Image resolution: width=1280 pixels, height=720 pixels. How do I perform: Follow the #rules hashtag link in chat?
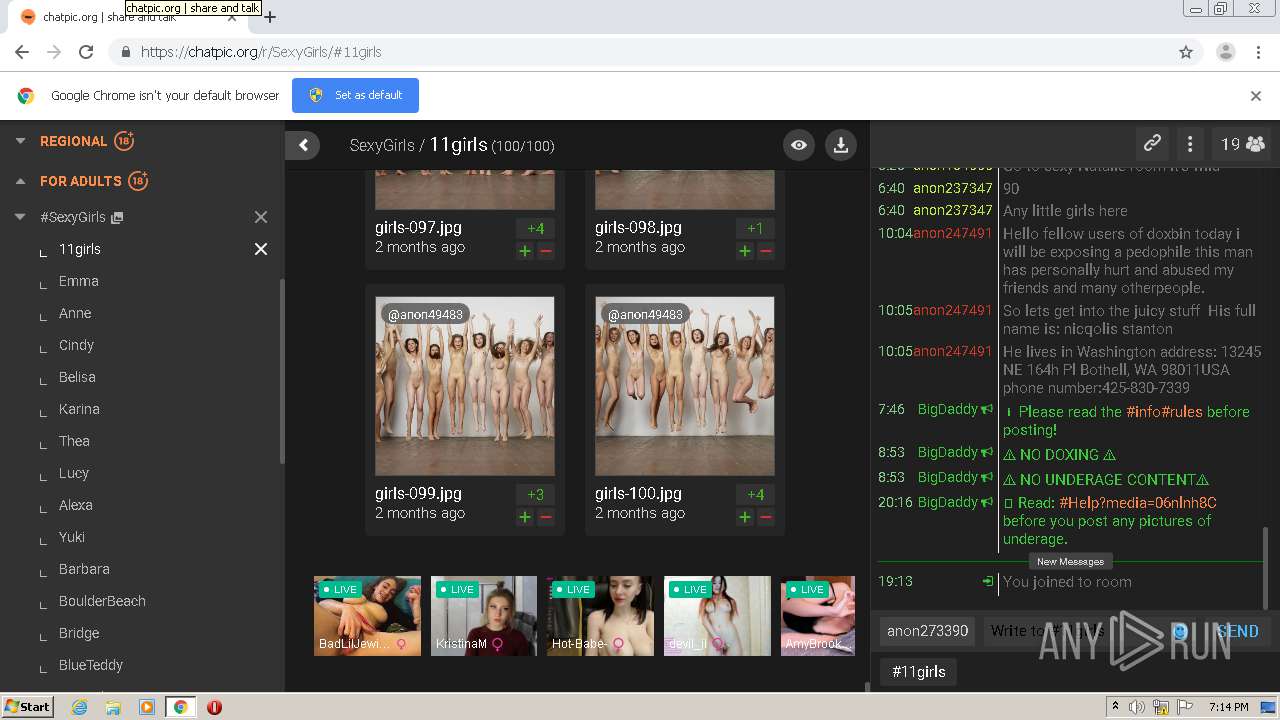point(1181,412)
